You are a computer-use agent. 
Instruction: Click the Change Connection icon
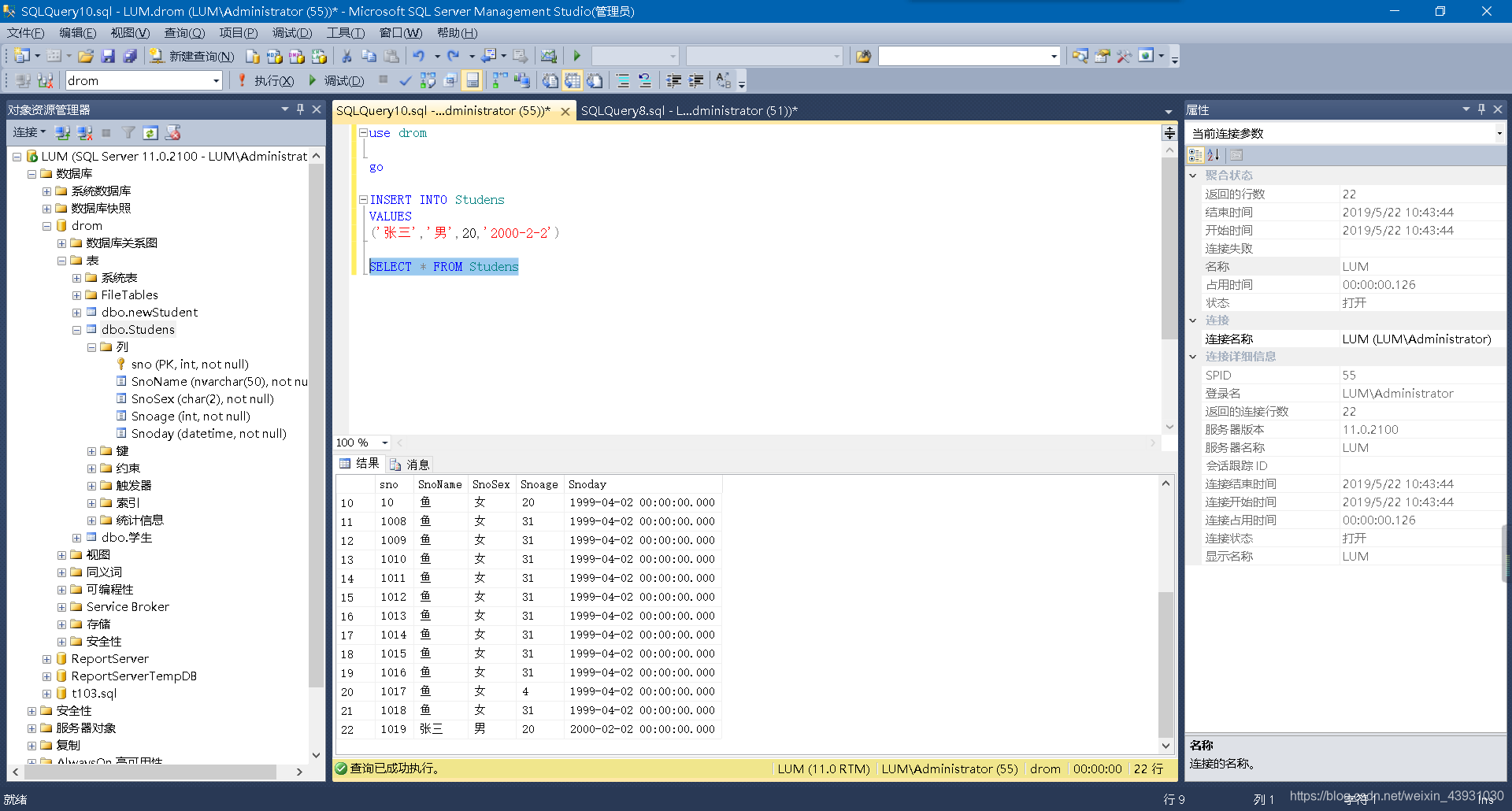45,80
